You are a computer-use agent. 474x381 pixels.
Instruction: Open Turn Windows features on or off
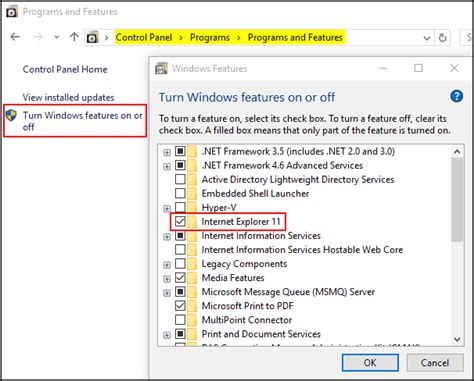click(x=82, y=121)
